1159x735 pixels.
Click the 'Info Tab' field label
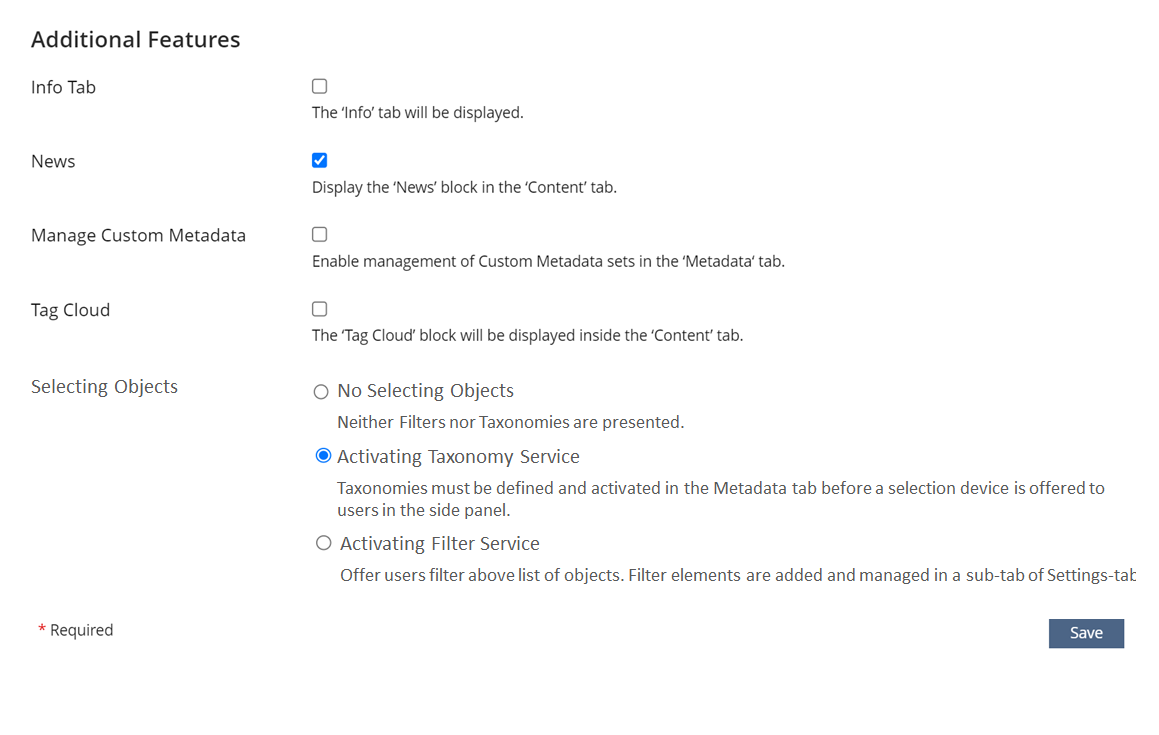pyautogui.click(x=63, y=87)
